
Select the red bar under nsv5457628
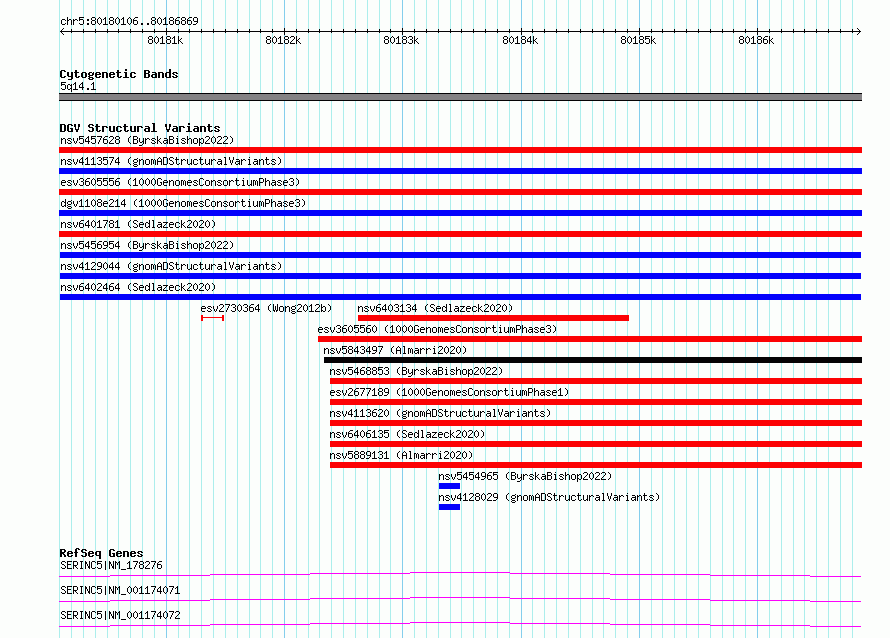(460, 150)
